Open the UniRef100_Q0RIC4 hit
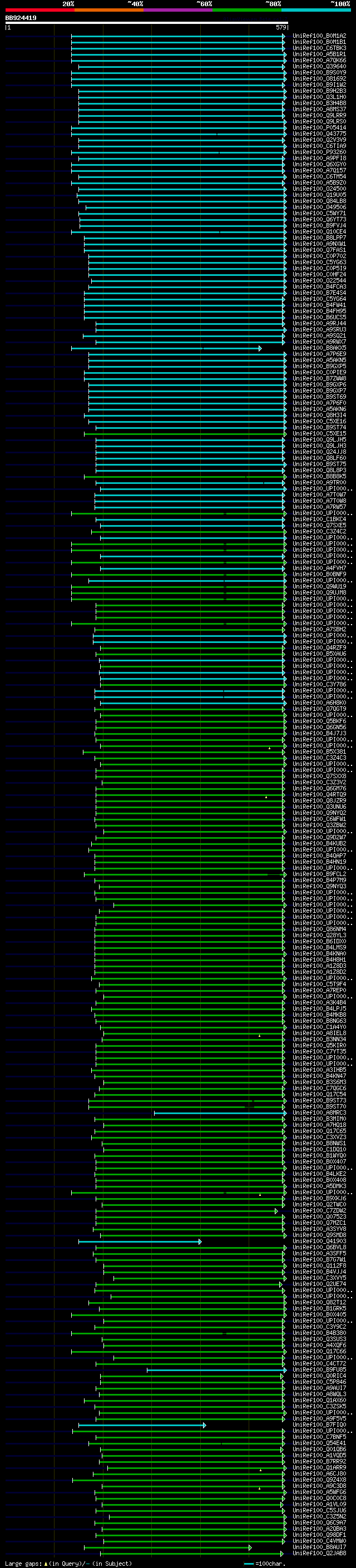This screenshot has width=356, height=1568. pos(319,1376)
